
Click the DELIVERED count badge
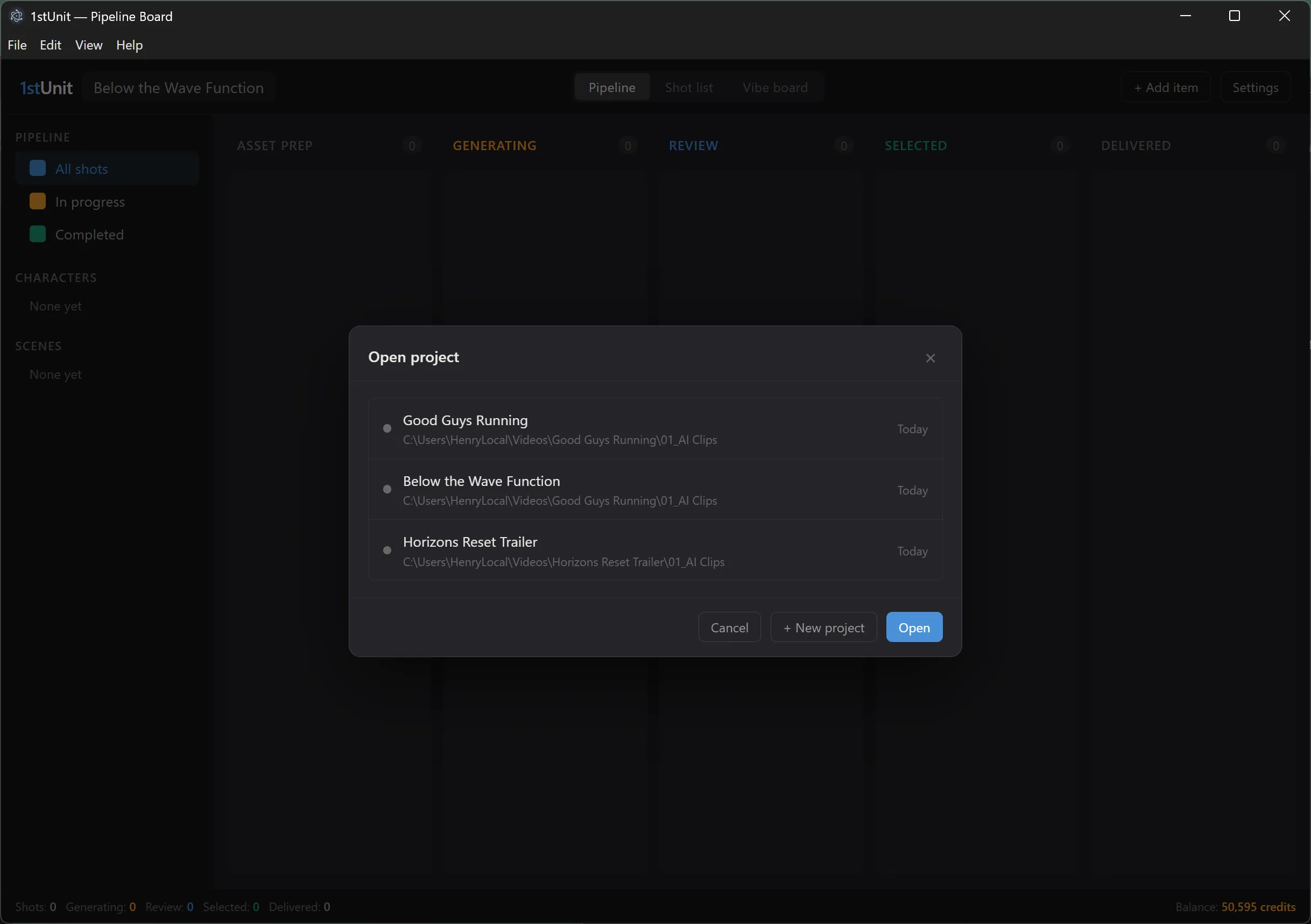point(1275,146)
